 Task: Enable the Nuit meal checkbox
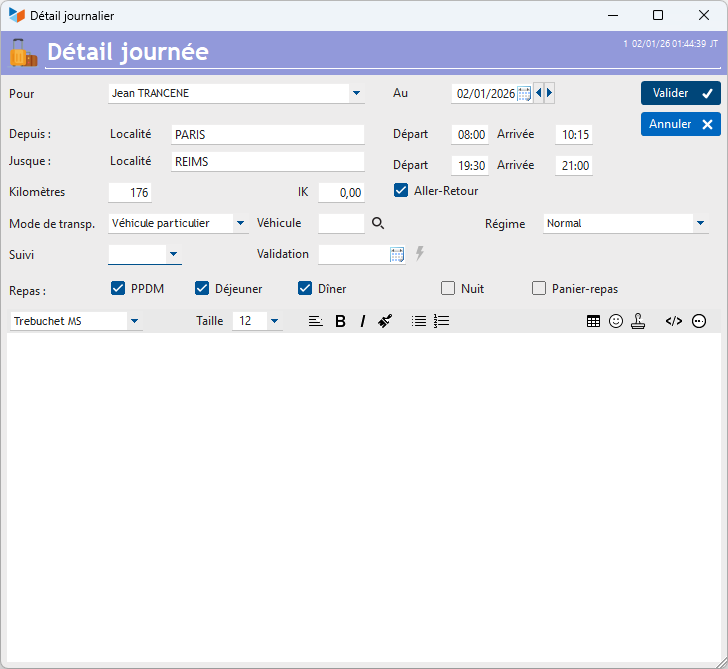point(448,289)
